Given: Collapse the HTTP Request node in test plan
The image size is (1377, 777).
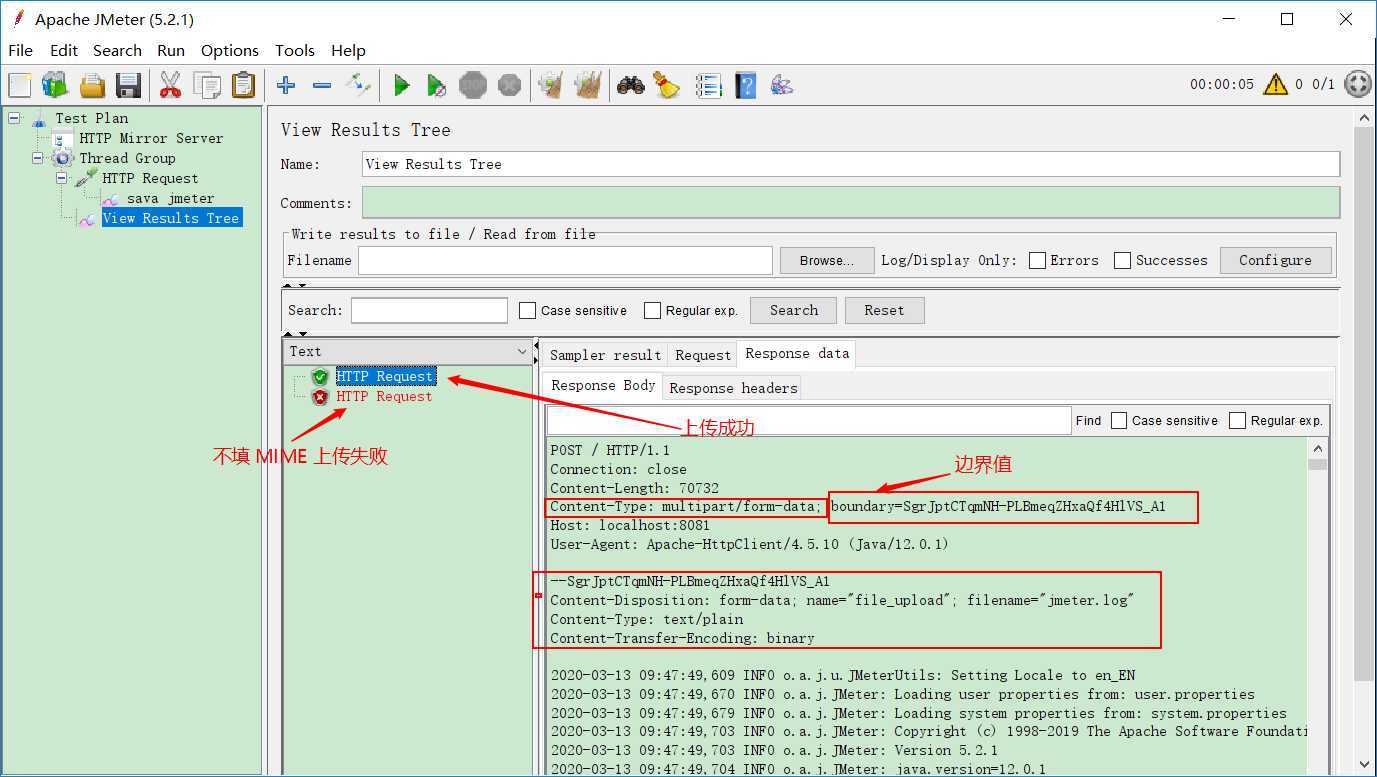Looking at the screenshot, I should pyautogui.click(x=61, y=178).
